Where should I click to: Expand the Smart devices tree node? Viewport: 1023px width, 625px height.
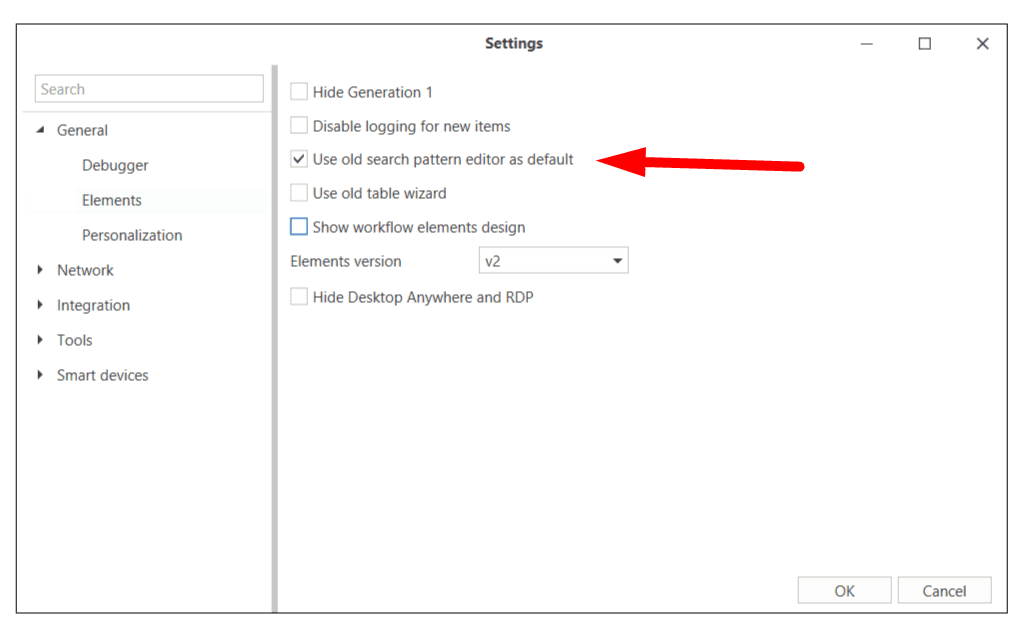(40, 375)
